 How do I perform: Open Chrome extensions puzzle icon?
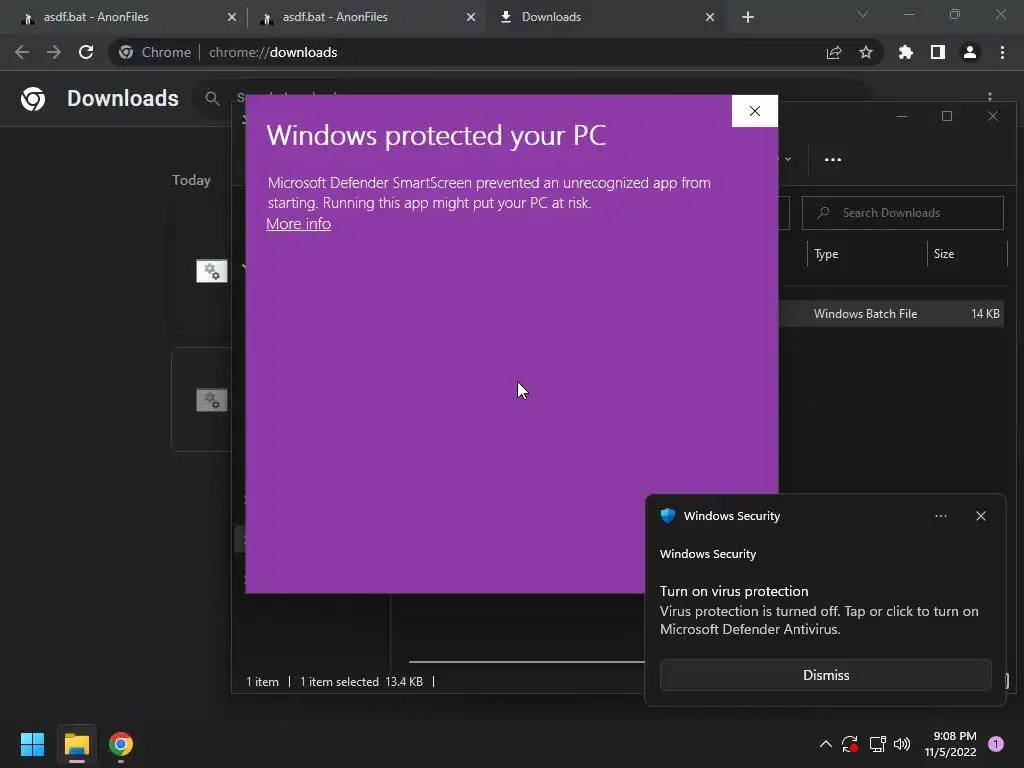[x=906, y=52]
